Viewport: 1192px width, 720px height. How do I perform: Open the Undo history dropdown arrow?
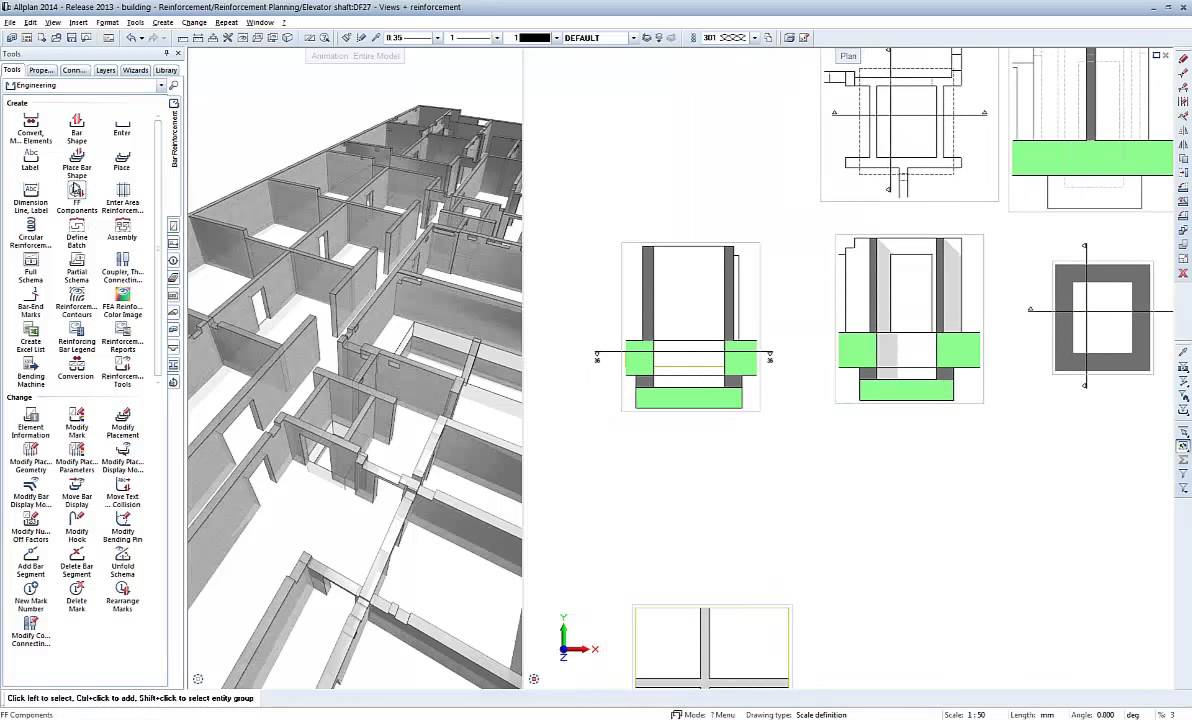coord(141,38)
